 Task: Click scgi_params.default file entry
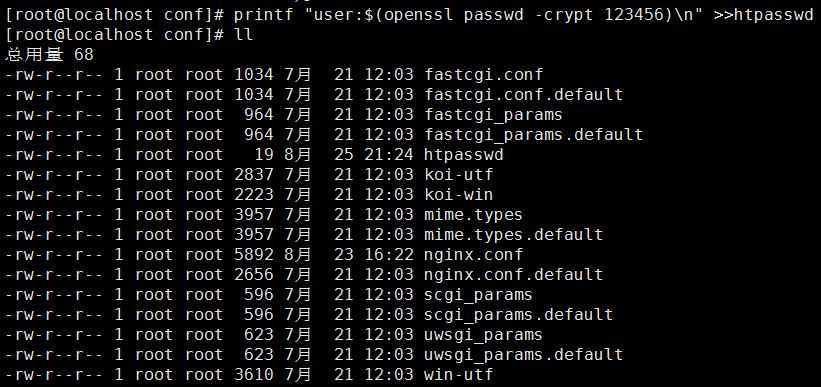[x=519, y=315]
